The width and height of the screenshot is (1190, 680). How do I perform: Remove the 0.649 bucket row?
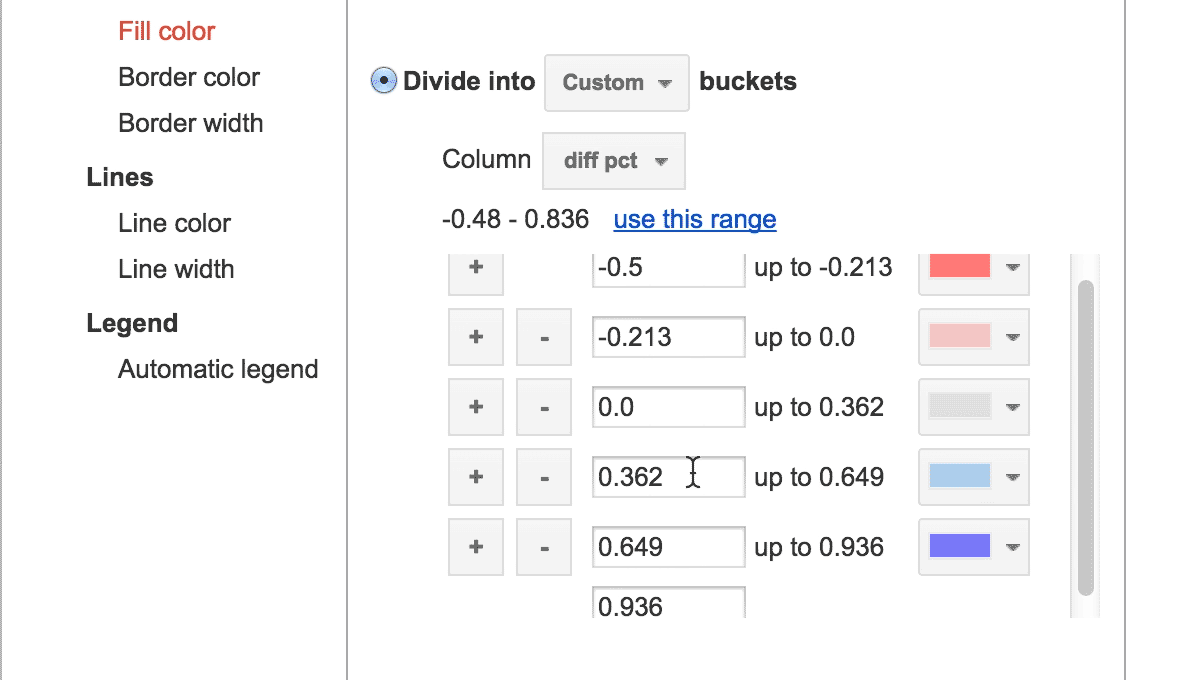(544, 547)
